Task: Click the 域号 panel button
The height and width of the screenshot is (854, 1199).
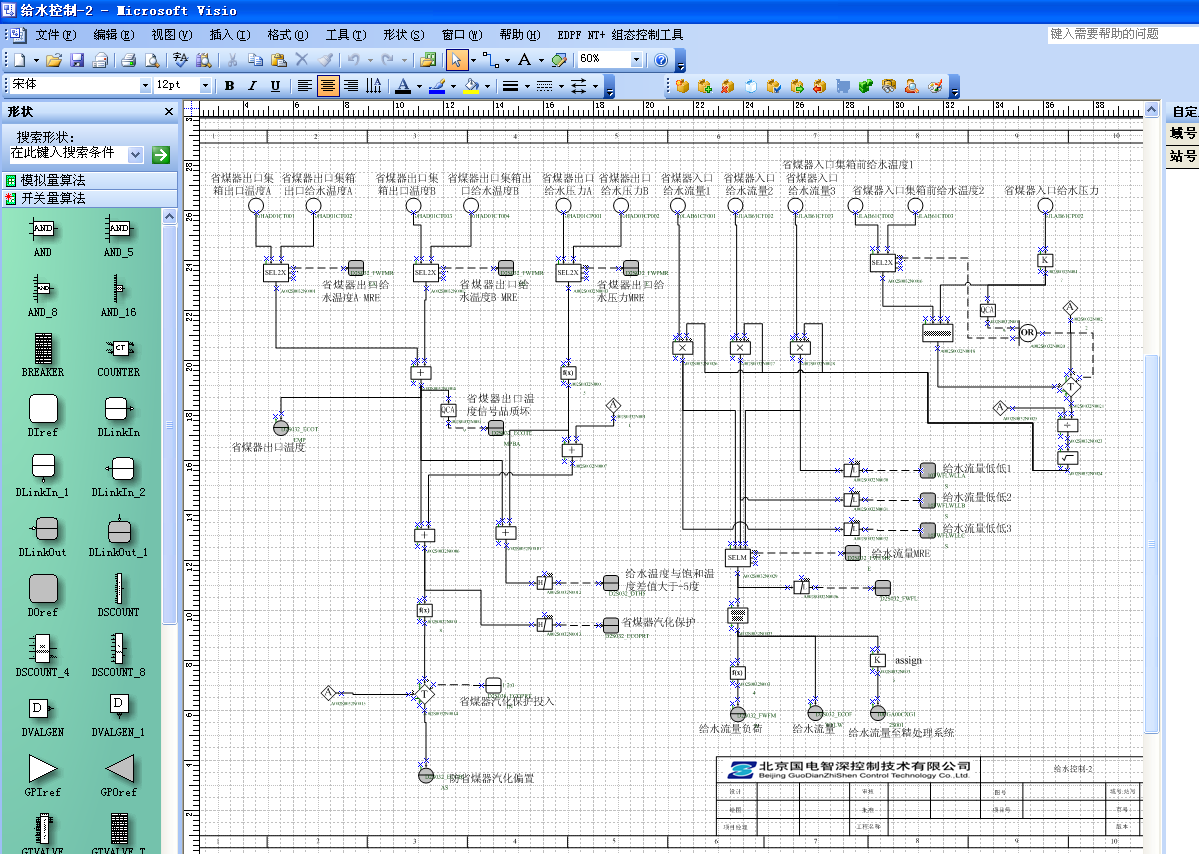Action: click(1183, 134)
